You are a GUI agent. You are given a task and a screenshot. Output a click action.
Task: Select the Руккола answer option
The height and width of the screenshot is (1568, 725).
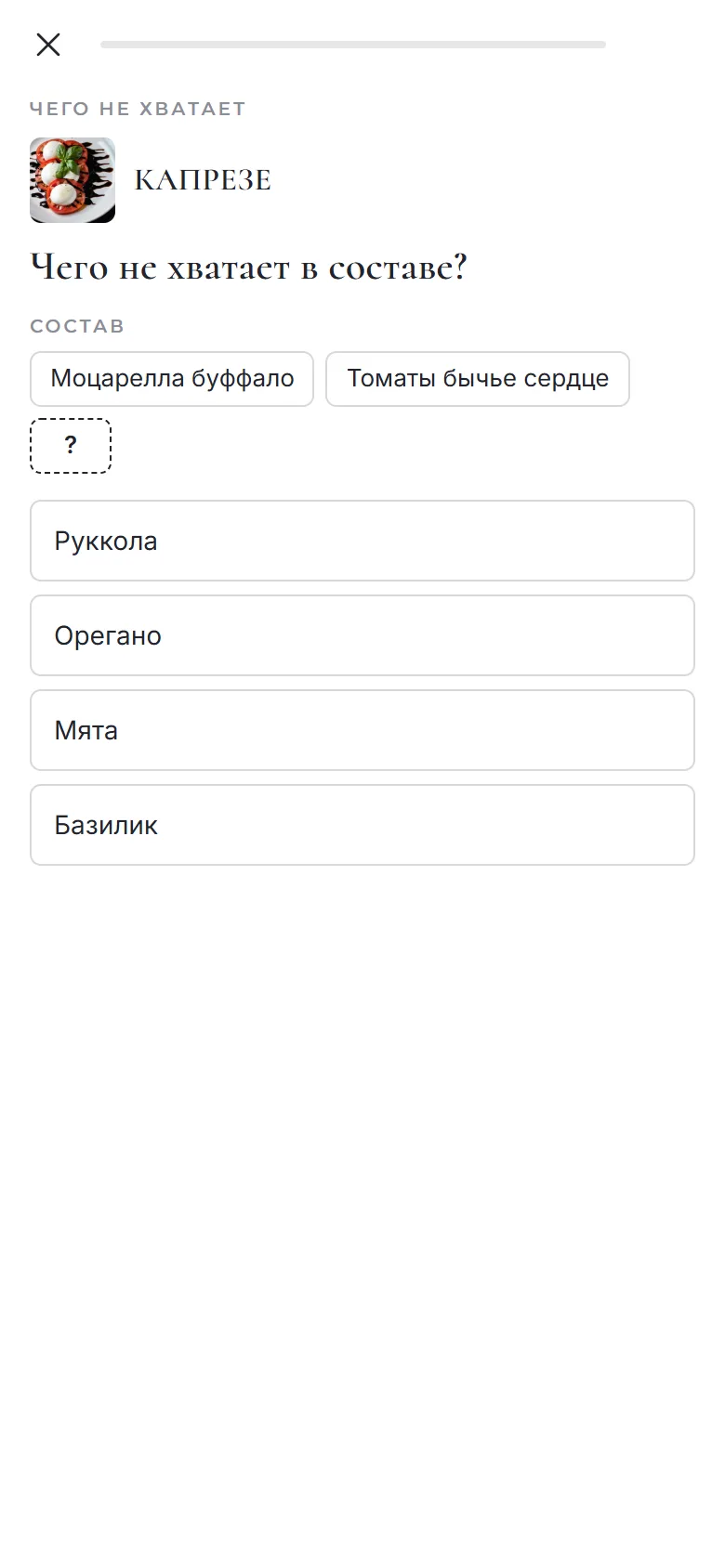(362, 541)
